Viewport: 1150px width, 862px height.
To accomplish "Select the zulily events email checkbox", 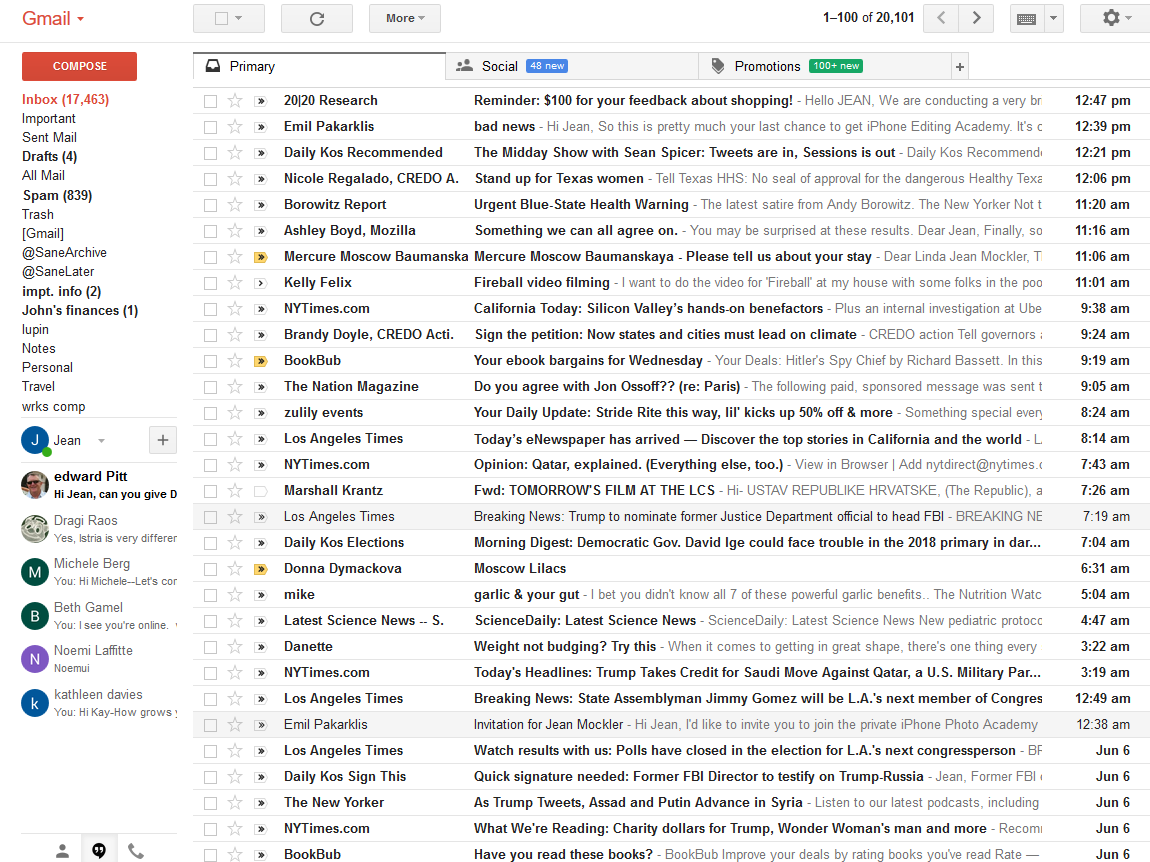I will click(210, 413).
